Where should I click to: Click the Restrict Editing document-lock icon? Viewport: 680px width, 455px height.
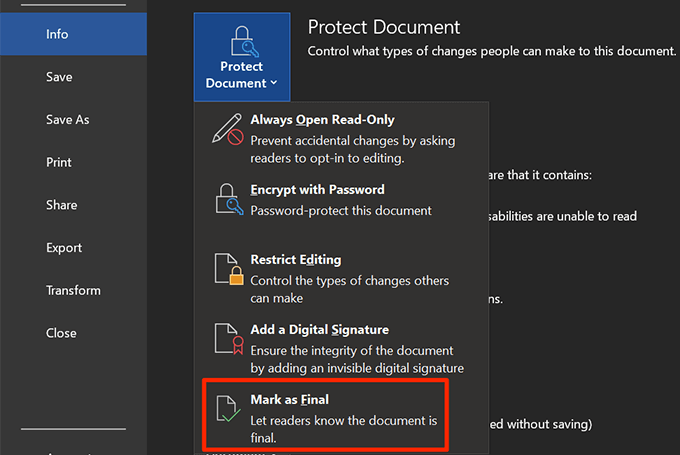229,270
